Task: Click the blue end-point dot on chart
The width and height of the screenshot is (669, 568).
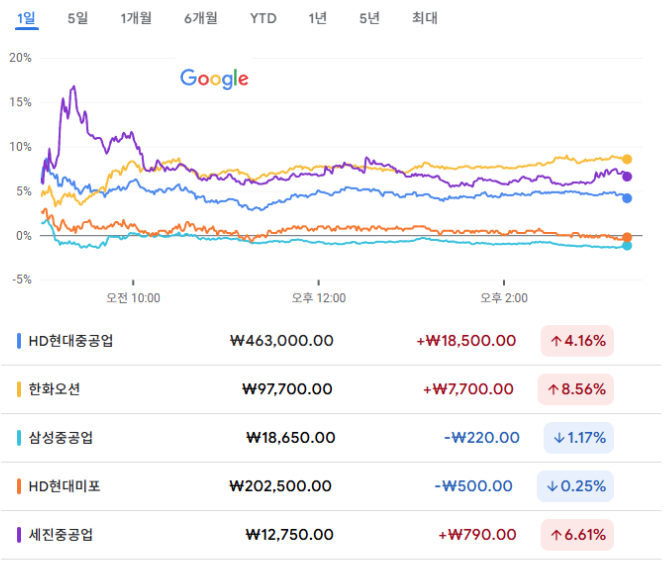Action: click(x=627, y=198)
